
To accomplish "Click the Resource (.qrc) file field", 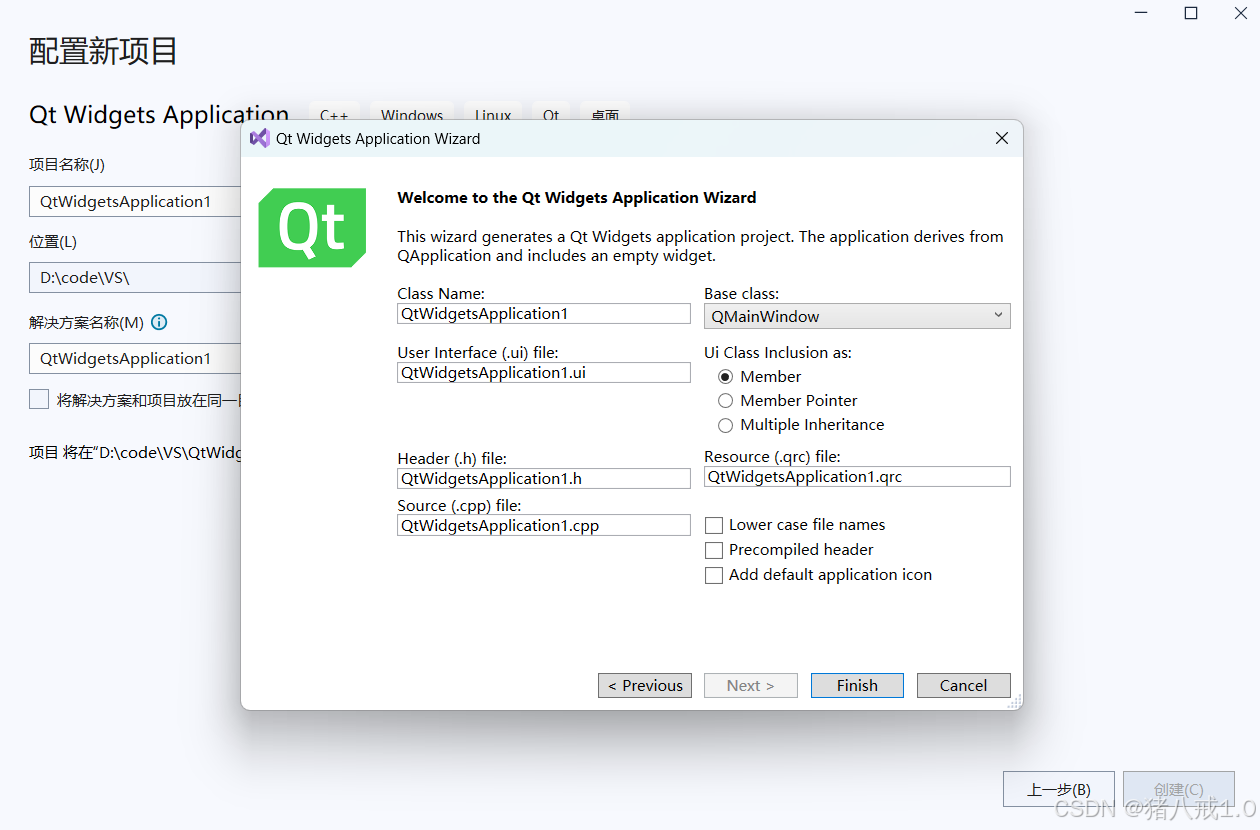I will (x=858, y=477).
